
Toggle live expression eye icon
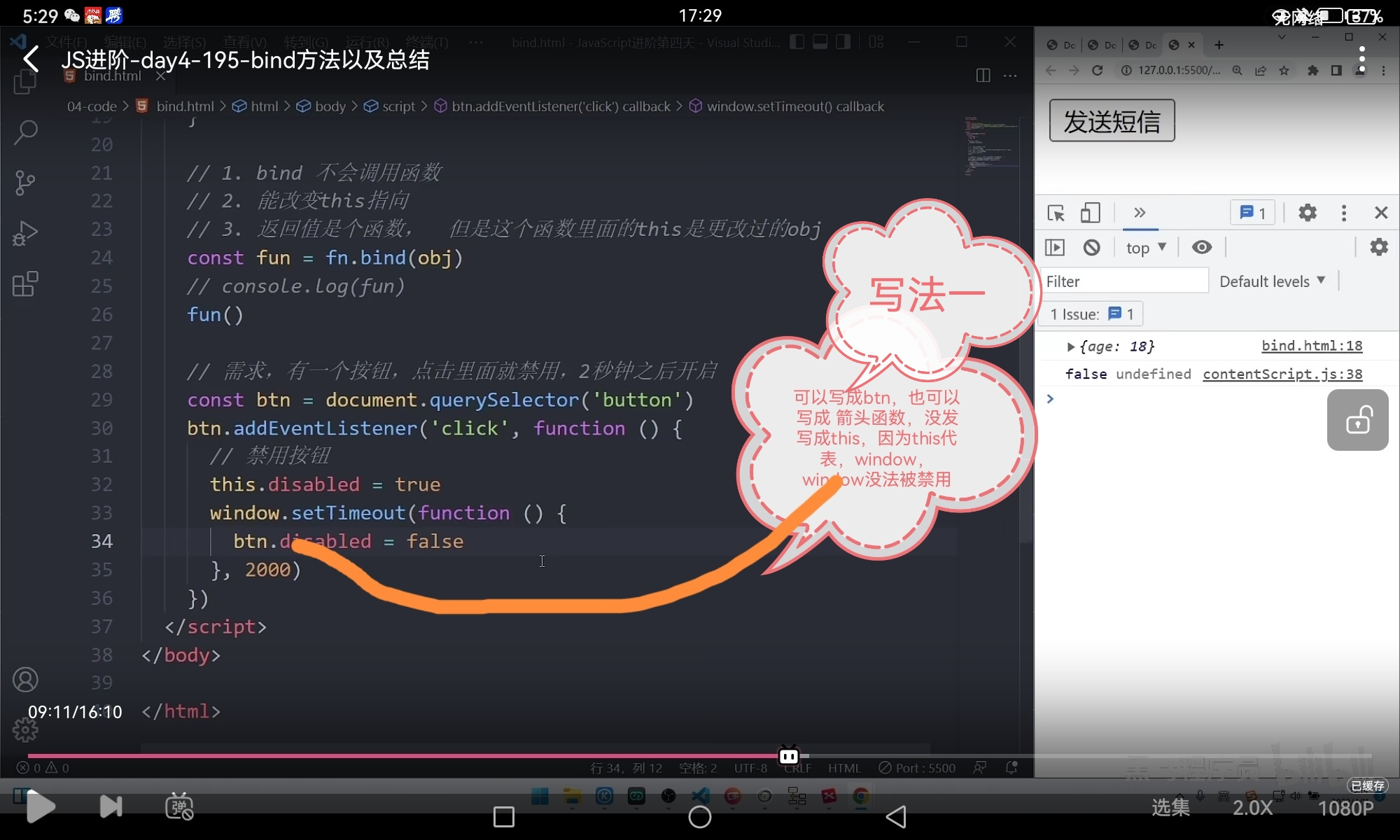click(x=1202, y=247)
